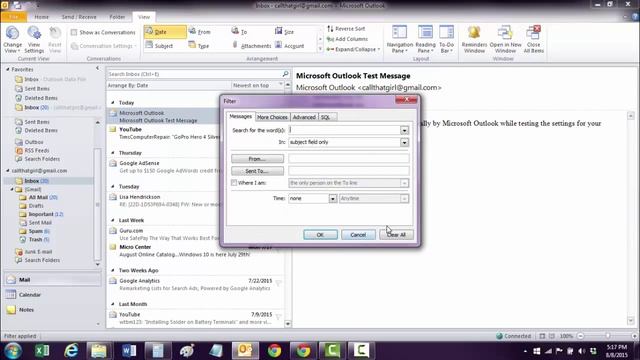Open Advanced tab in Filter dialog
This screenshot has width=640, height=360.
point(304,117)
